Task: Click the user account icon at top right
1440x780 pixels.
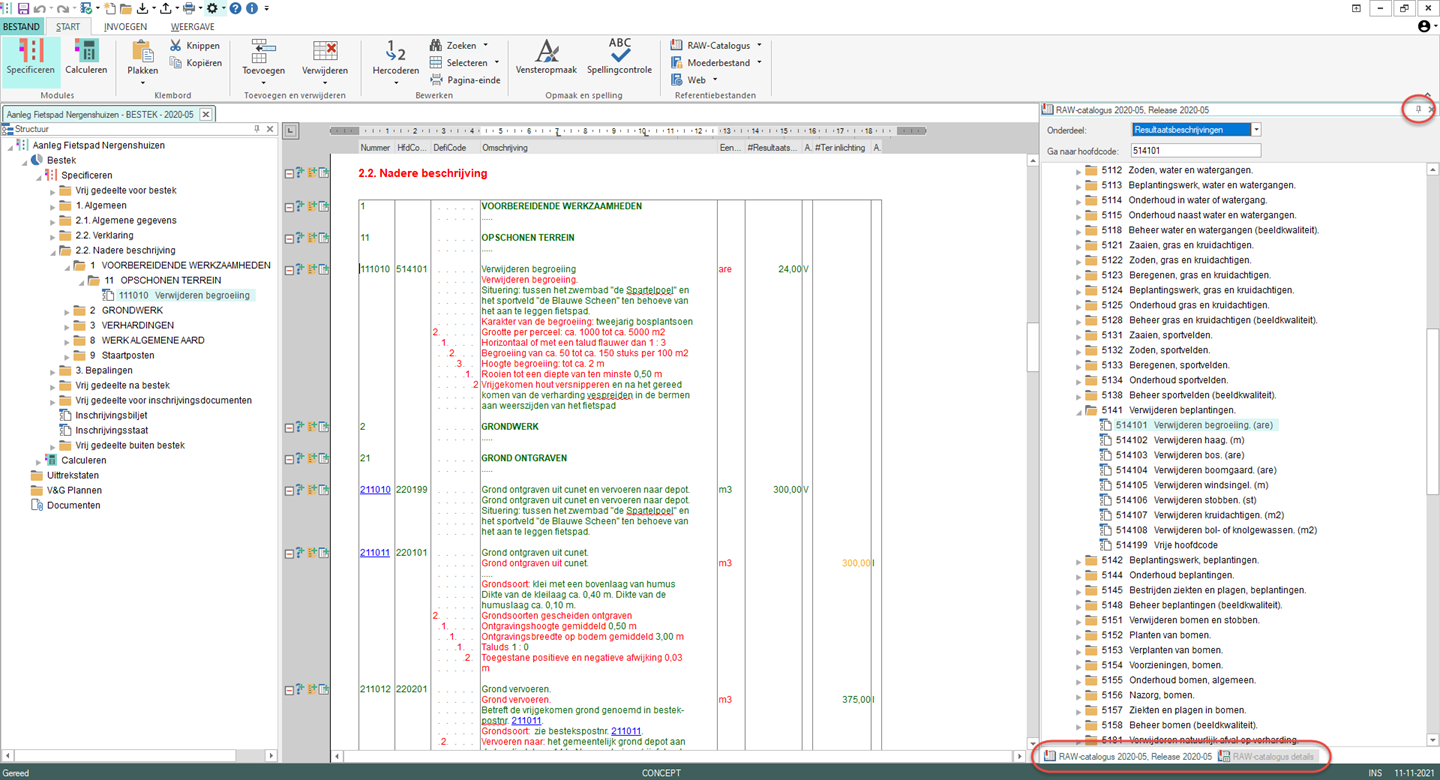Action: click(1424, 27)
